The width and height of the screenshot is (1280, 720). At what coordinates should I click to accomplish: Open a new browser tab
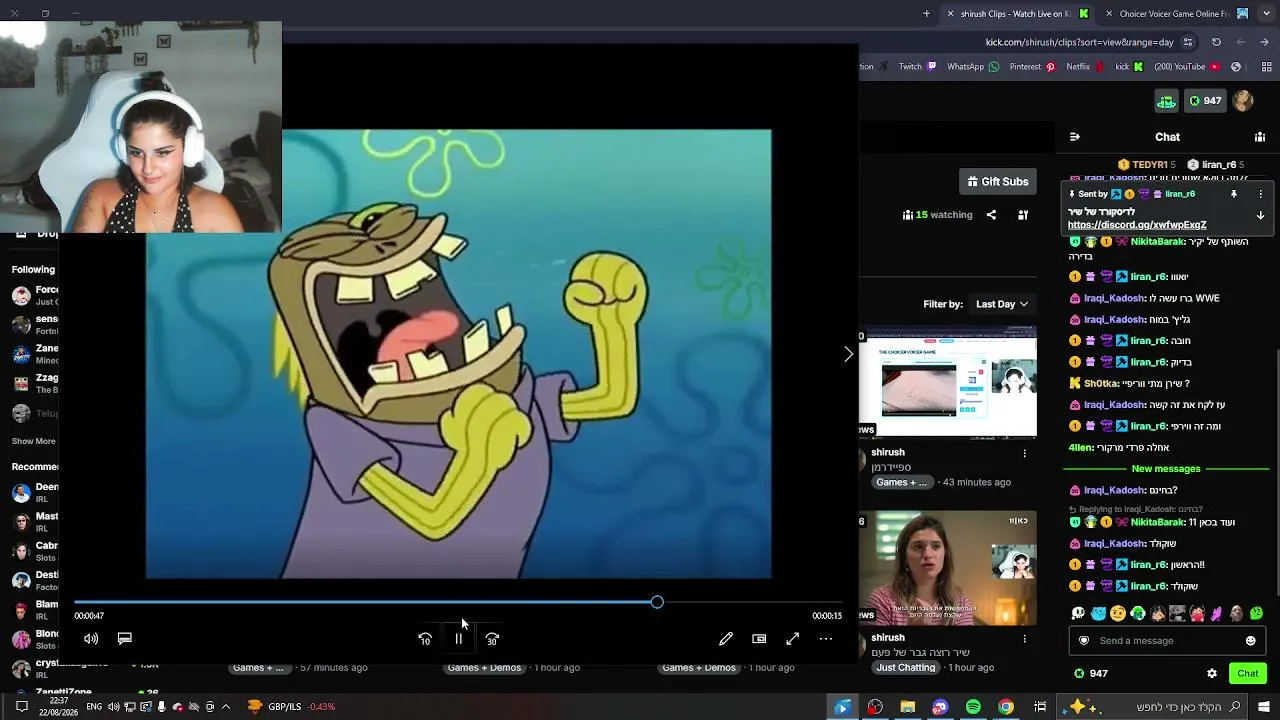[x=926, y=14]
